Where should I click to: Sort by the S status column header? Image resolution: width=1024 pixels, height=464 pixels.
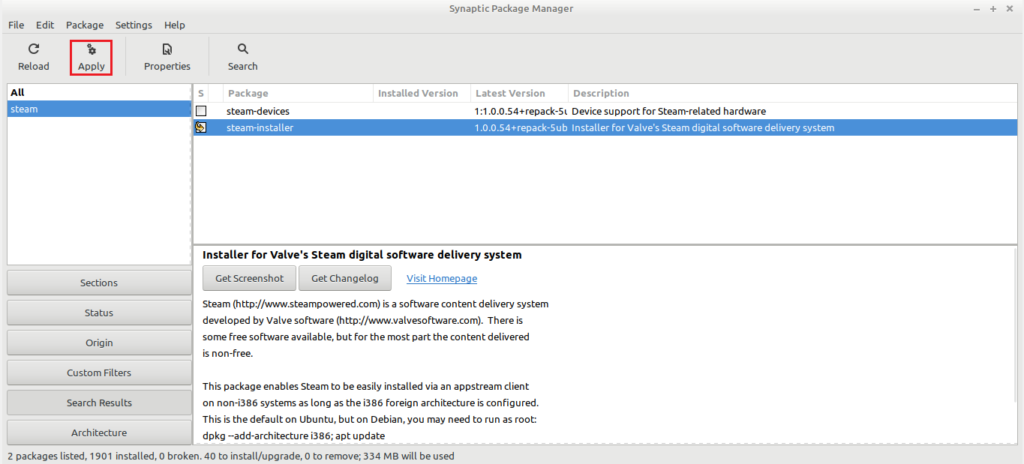click(201, 93)
